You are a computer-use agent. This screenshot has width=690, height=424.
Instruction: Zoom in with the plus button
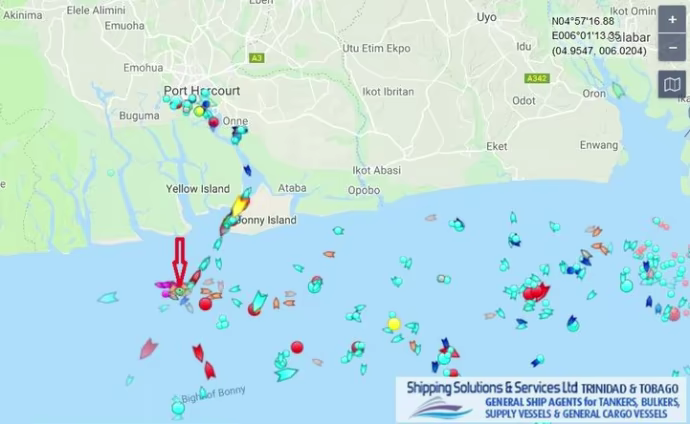point(672,20)
